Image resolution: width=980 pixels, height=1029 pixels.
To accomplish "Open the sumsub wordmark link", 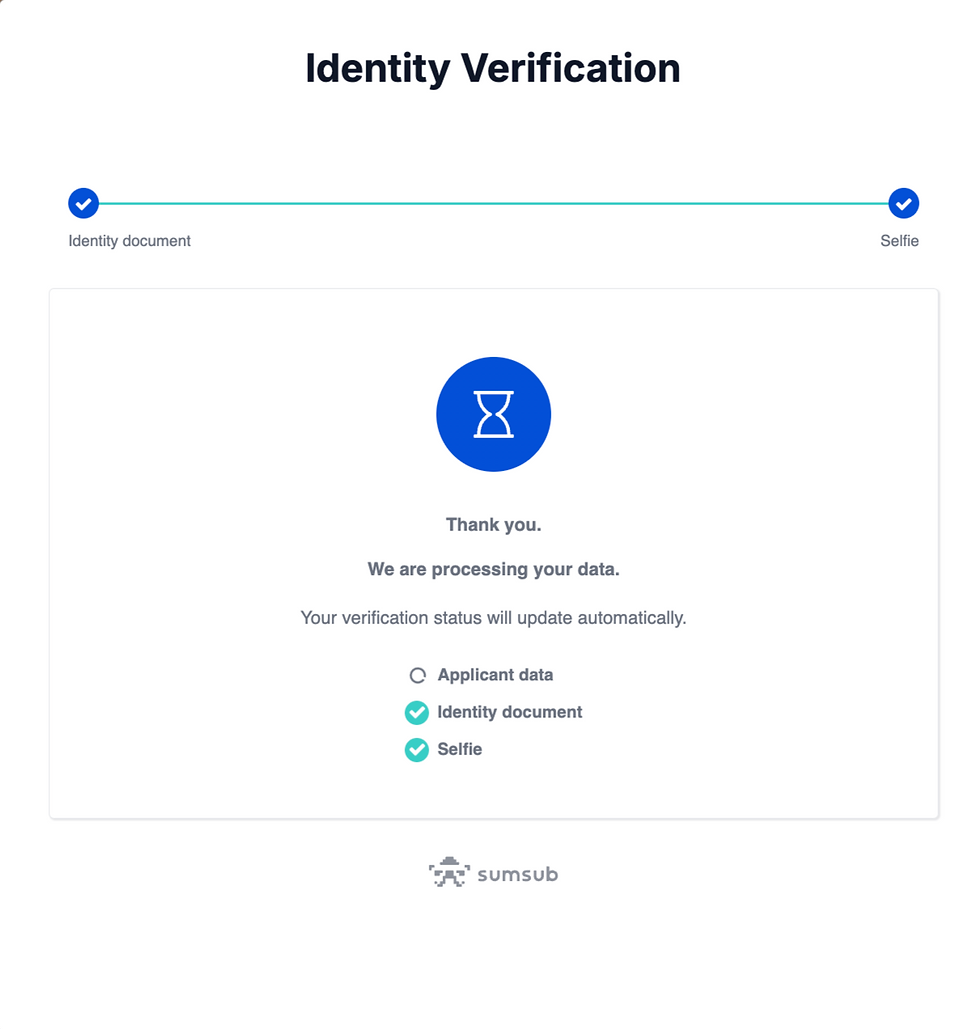I will [517, 874].
